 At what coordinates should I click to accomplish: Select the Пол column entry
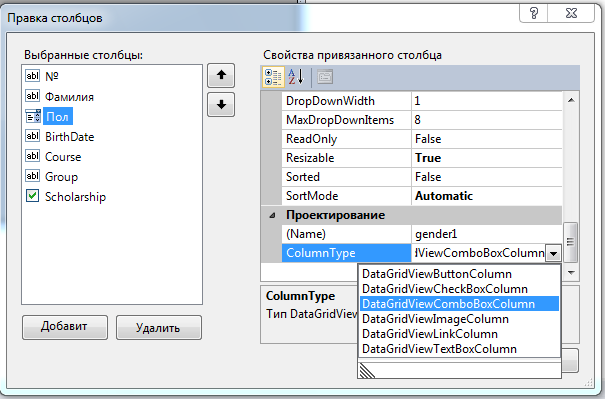coord(57,117)
